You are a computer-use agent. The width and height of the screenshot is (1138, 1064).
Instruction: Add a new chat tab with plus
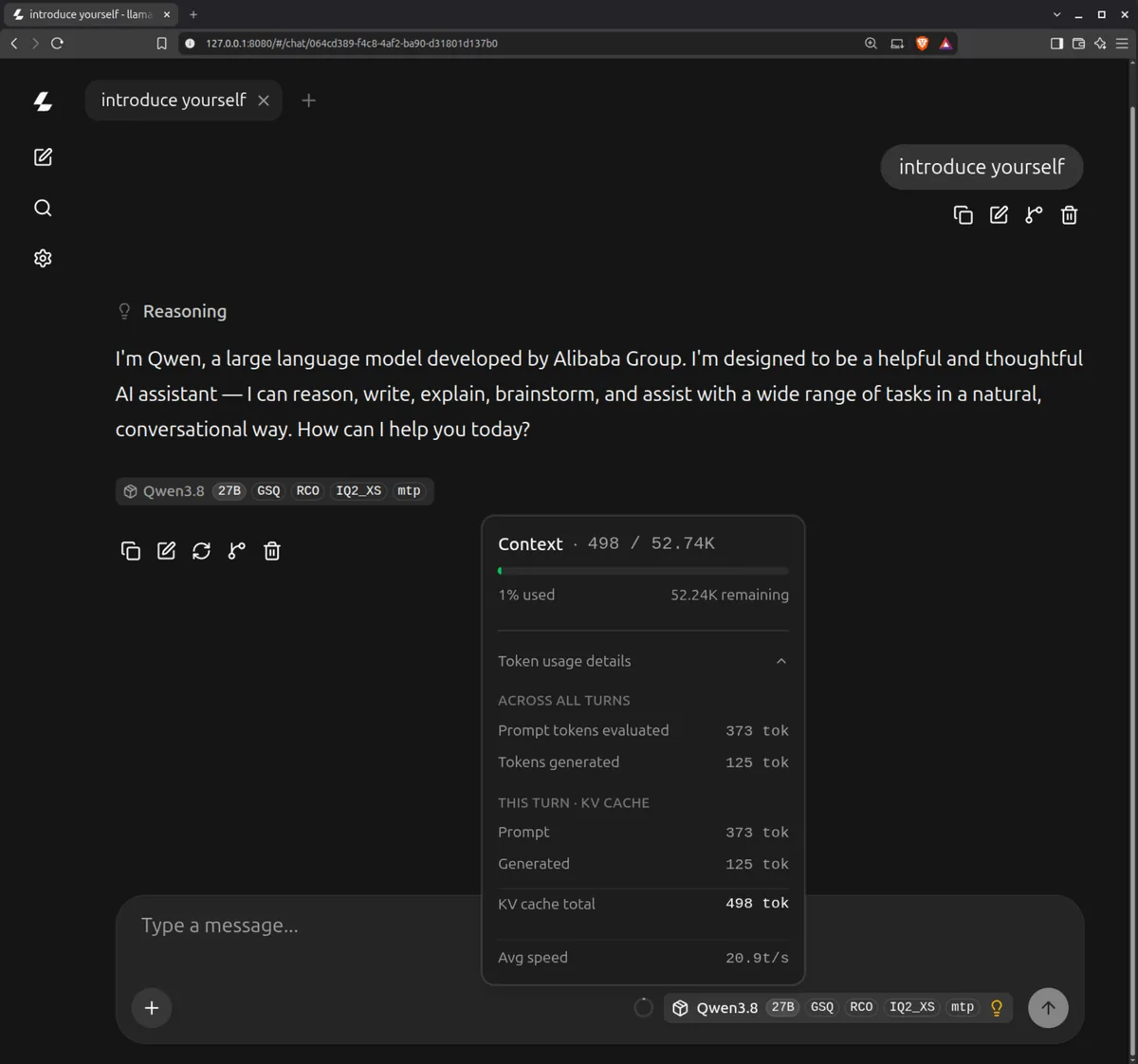tap(308, 101)
